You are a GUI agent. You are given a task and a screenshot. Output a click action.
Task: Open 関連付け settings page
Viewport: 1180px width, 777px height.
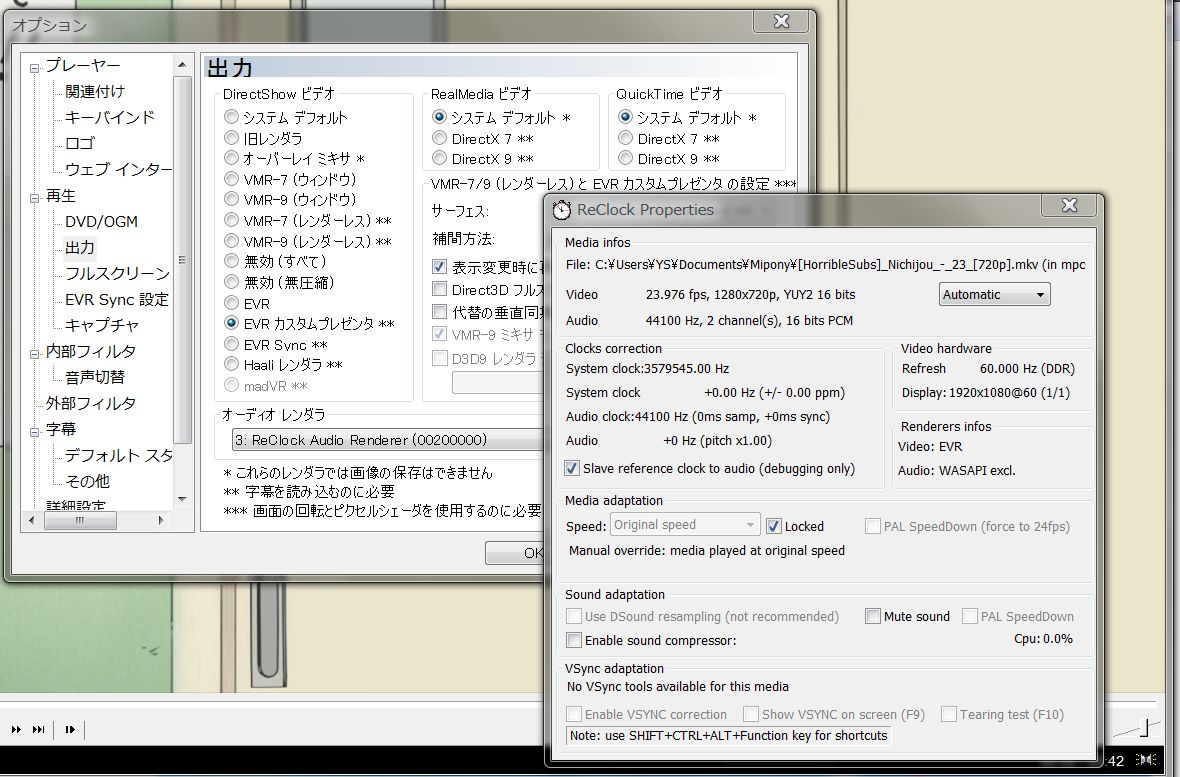pyautogui.click(x=95, y=91)
